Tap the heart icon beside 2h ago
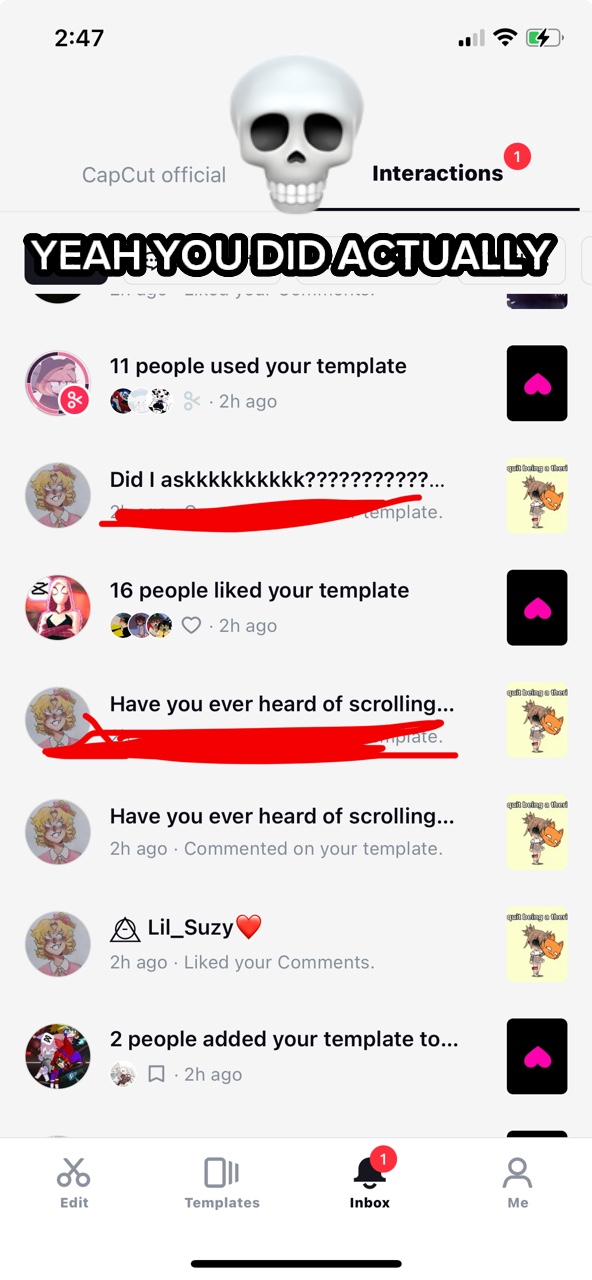 coord(191,625)
